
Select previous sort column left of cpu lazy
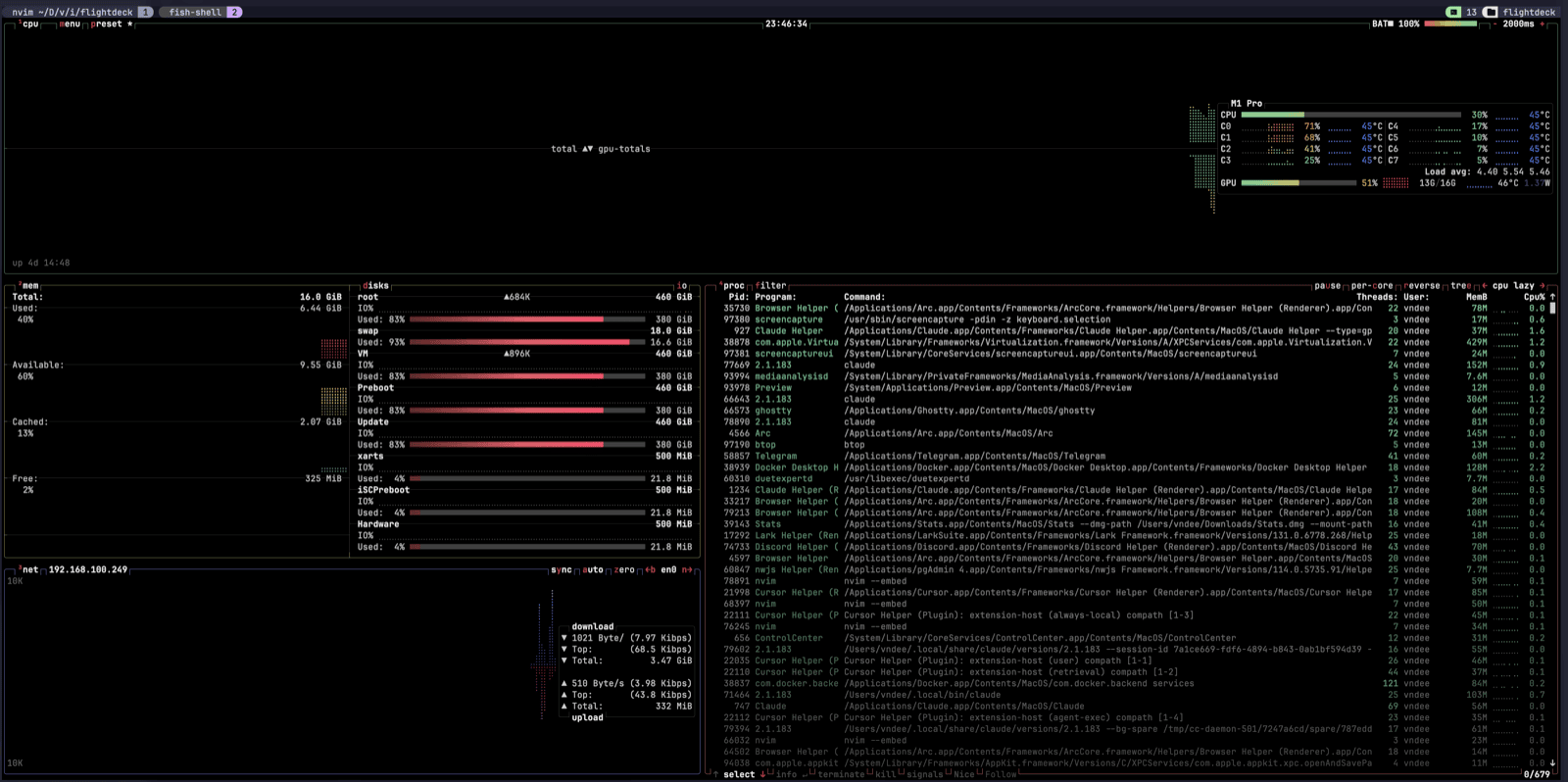point(1484,286)
